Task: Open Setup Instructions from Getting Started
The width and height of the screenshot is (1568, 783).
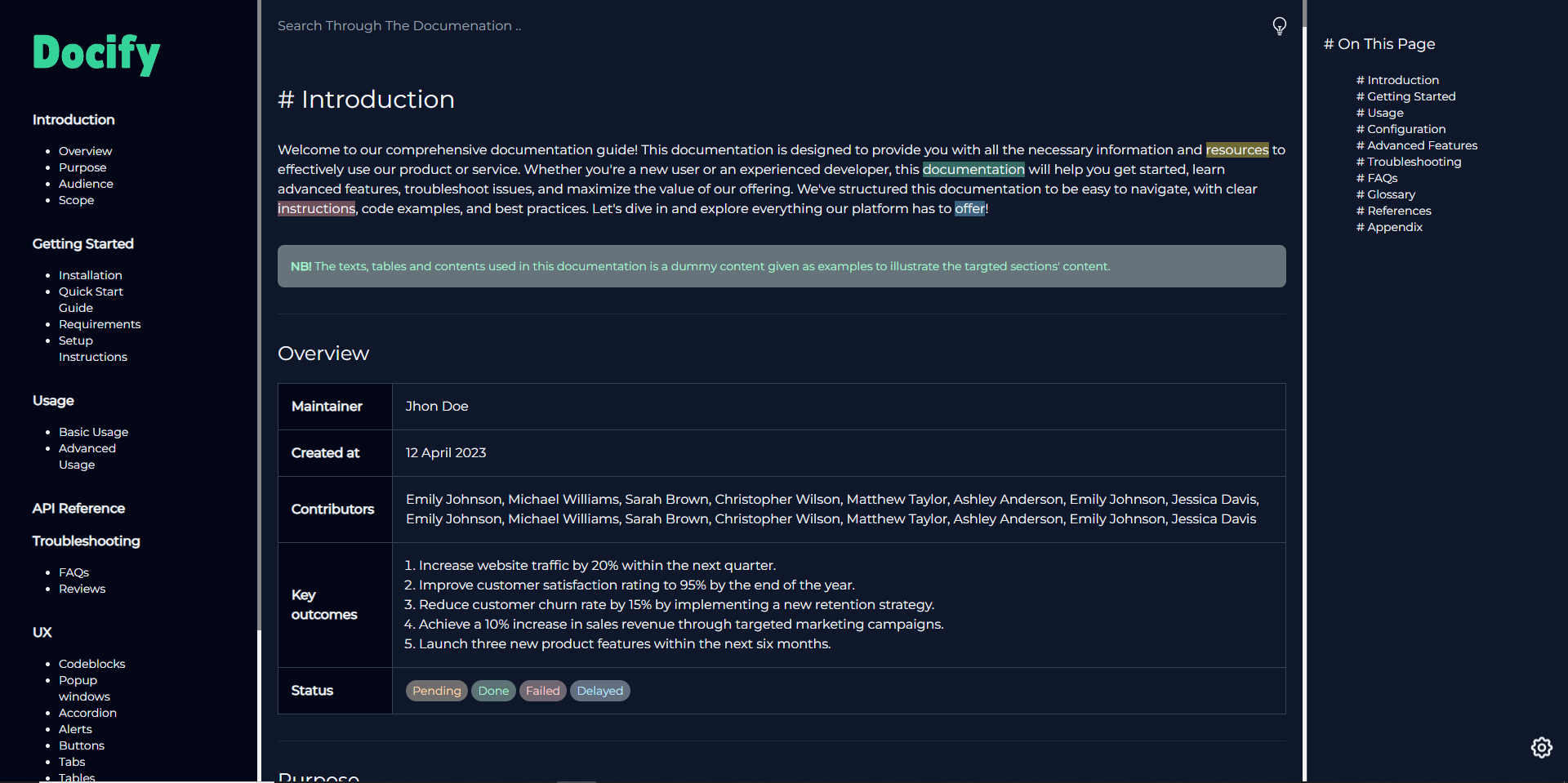Action: click(x=92, y=349)
